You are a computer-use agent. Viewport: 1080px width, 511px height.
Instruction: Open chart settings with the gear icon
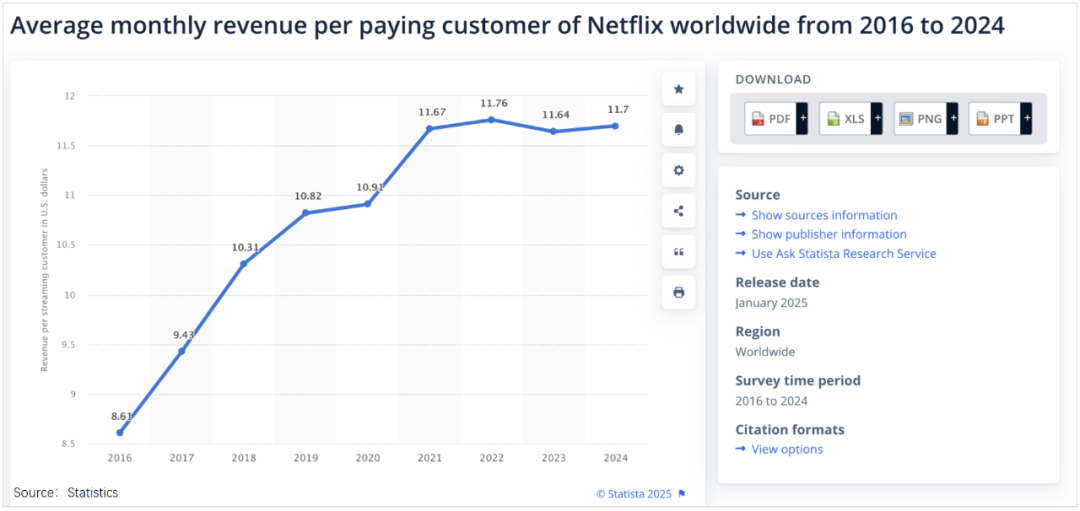[679, 171]
